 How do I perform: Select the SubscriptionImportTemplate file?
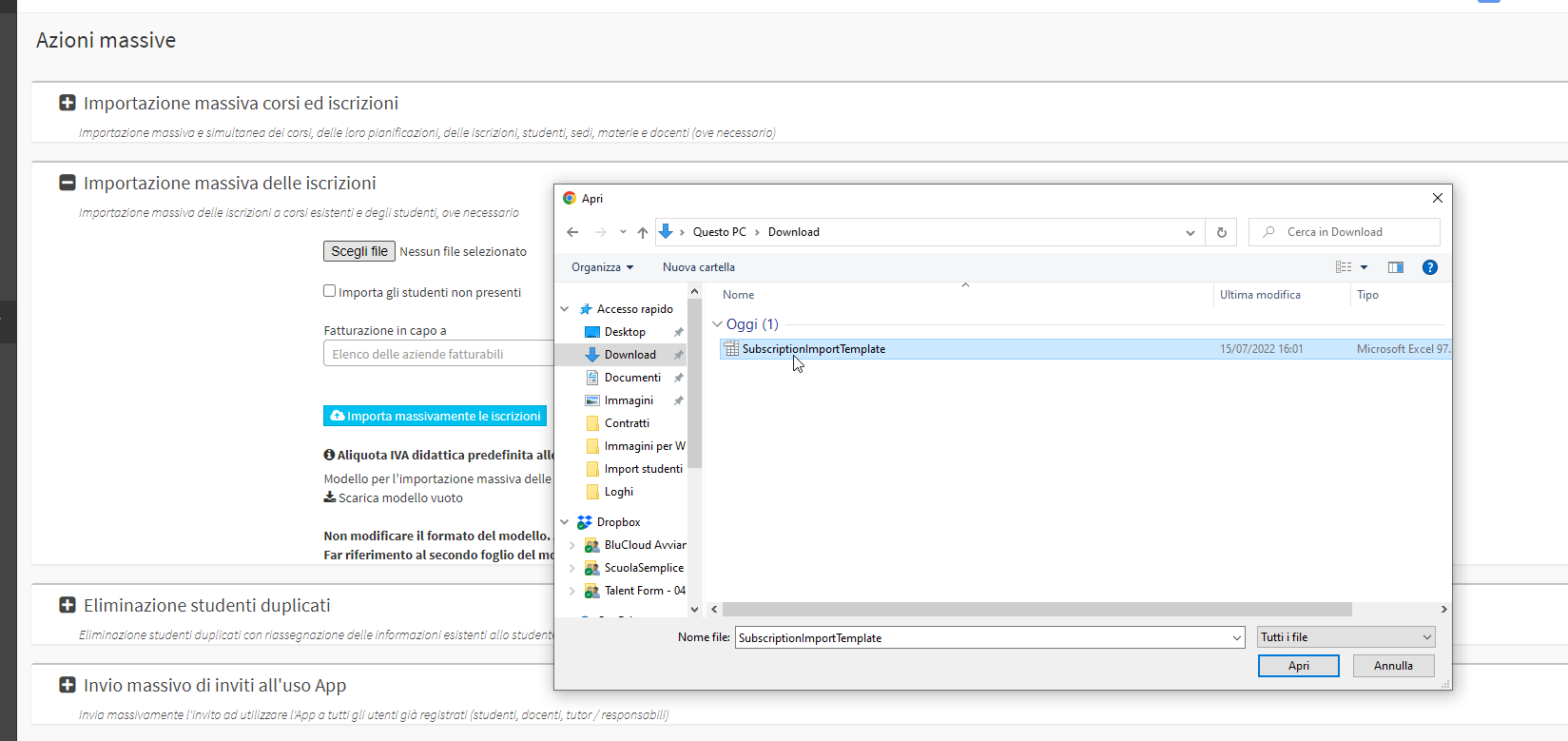tap(1085, 349)
